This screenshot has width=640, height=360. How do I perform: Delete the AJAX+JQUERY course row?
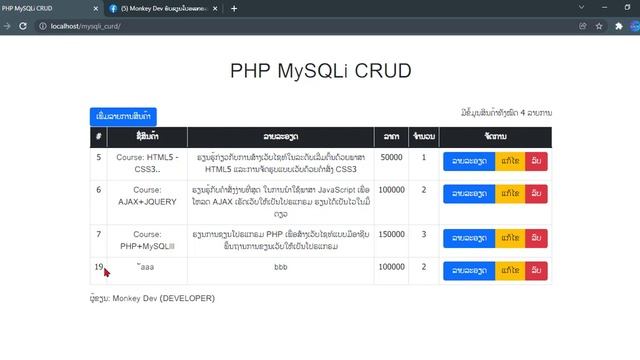536,193
